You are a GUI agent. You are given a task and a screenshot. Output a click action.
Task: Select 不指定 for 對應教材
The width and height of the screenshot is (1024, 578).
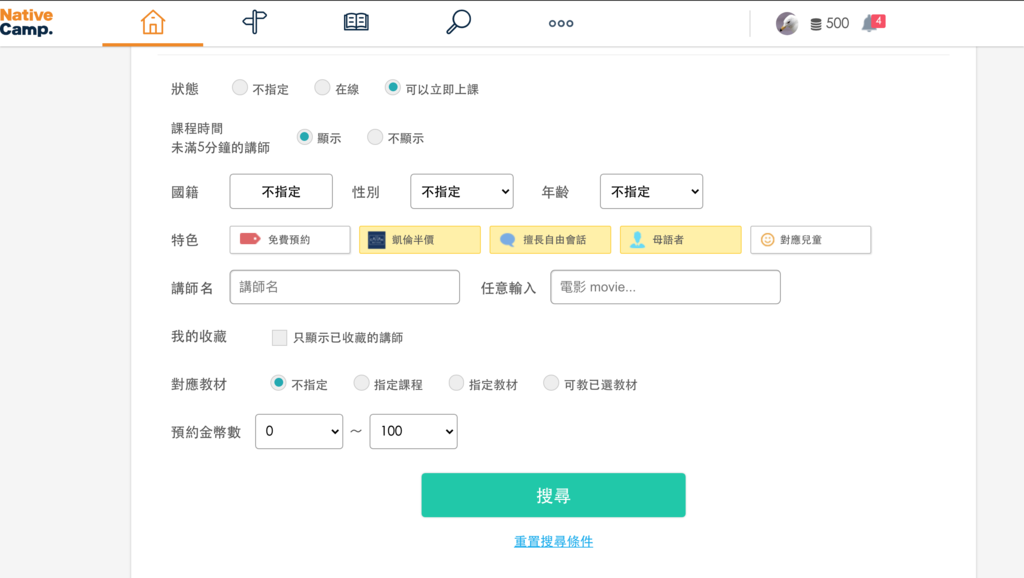pyautogui.click(x=278, y=383)
